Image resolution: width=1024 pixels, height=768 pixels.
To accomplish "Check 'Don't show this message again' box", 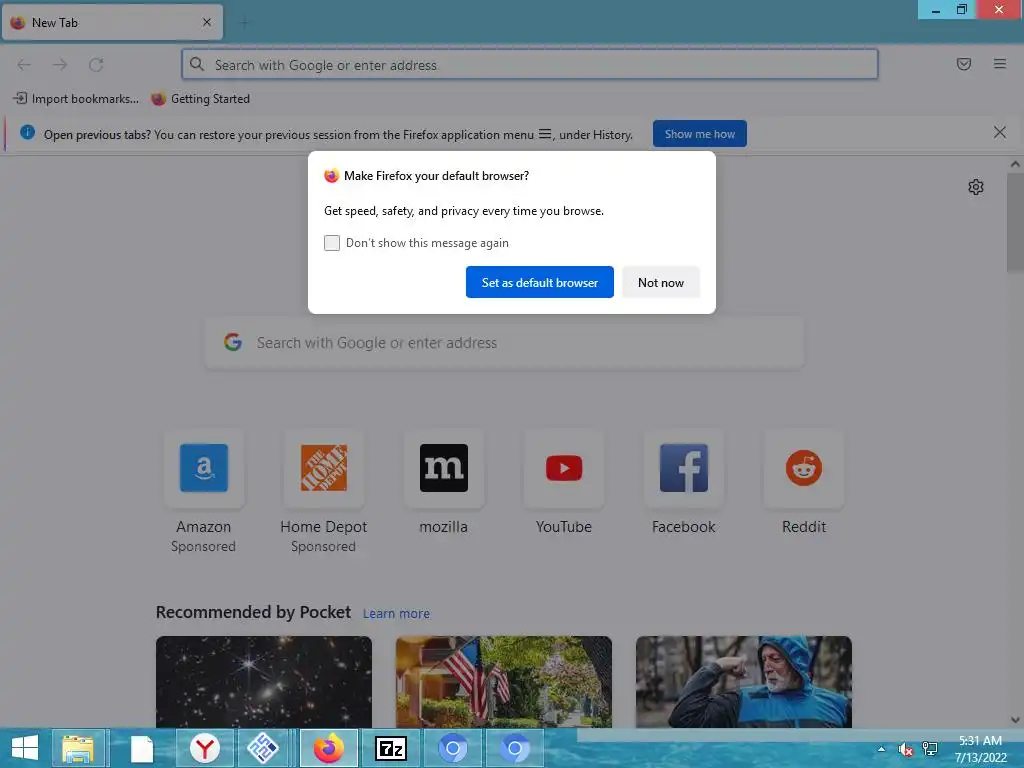I will point(332,243).
